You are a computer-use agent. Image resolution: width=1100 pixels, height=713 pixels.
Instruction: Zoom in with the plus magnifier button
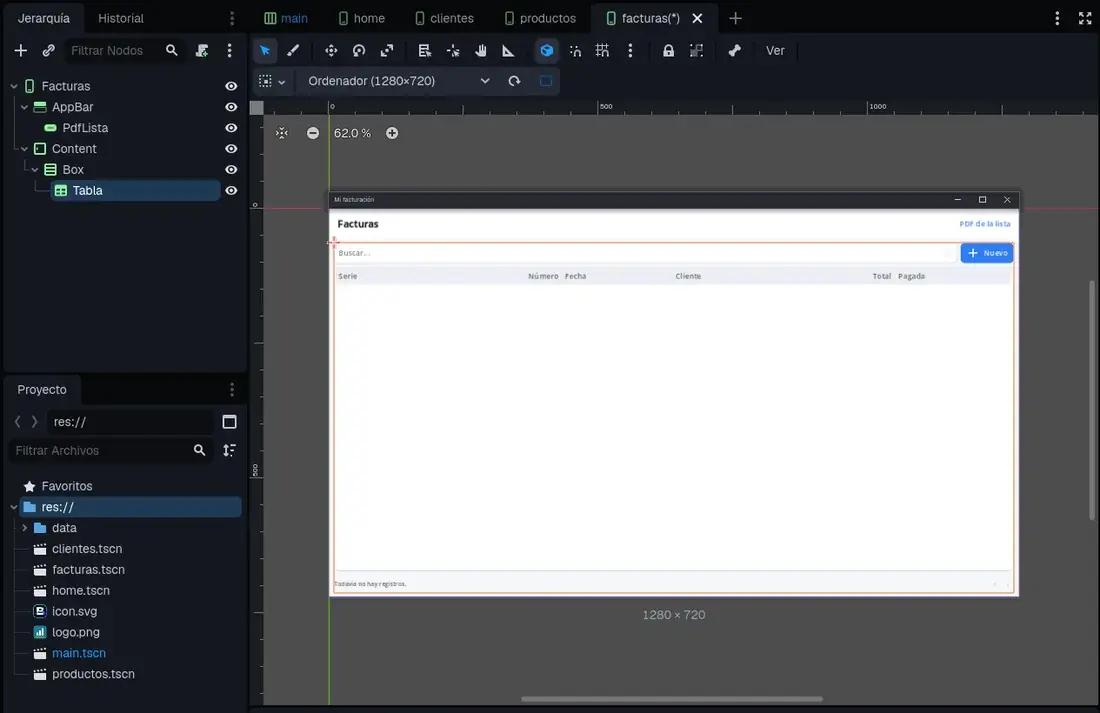392,133
